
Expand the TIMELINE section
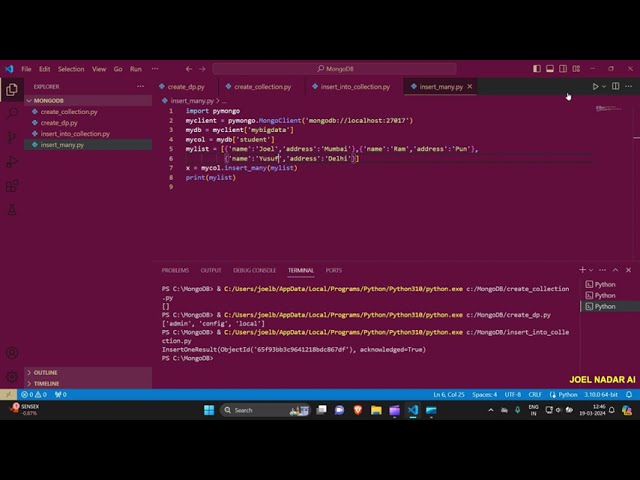click(x=88, y=384)
